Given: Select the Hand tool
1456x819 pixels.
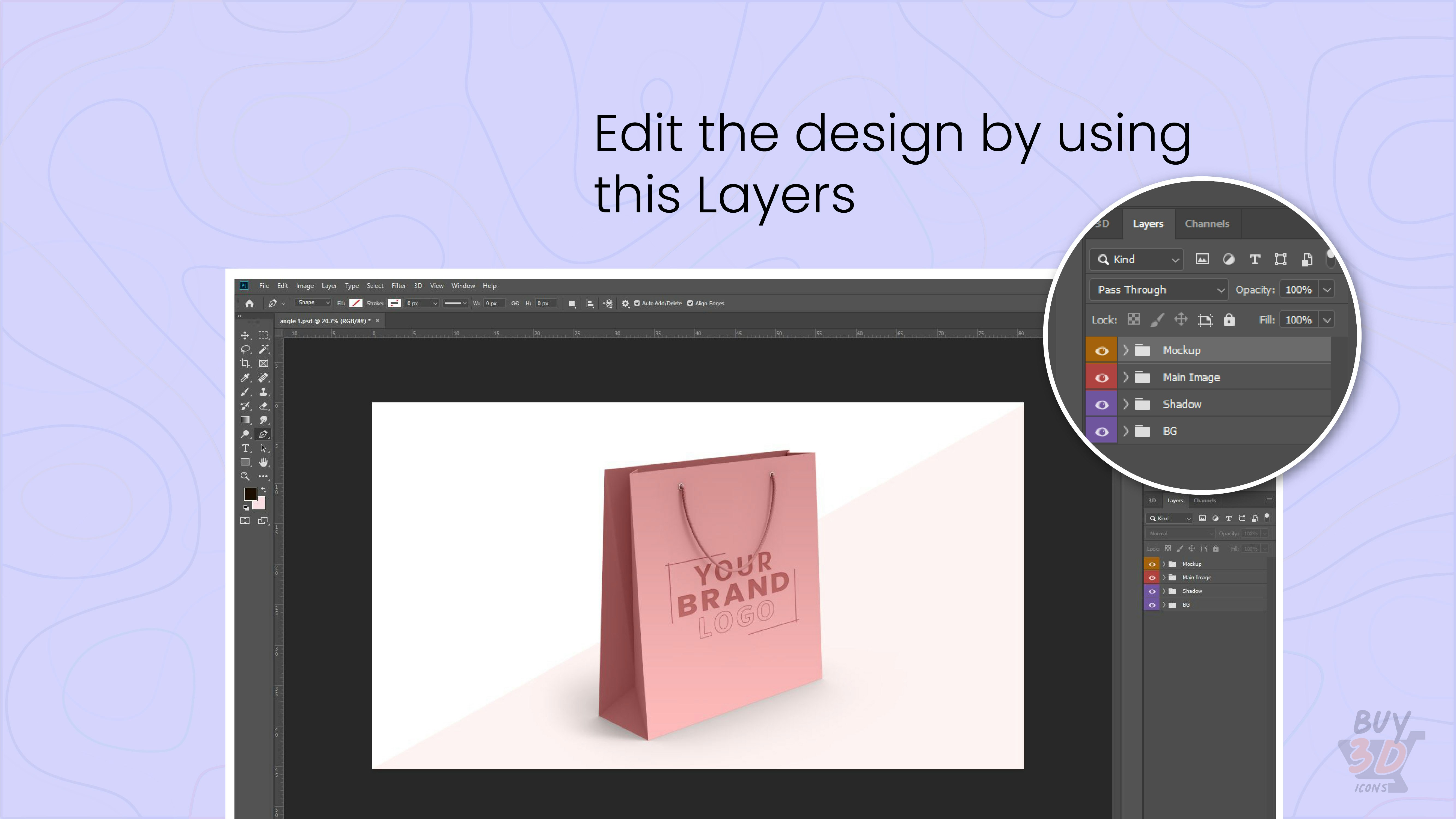Looking at the screenshot, I should click(263, 462).
